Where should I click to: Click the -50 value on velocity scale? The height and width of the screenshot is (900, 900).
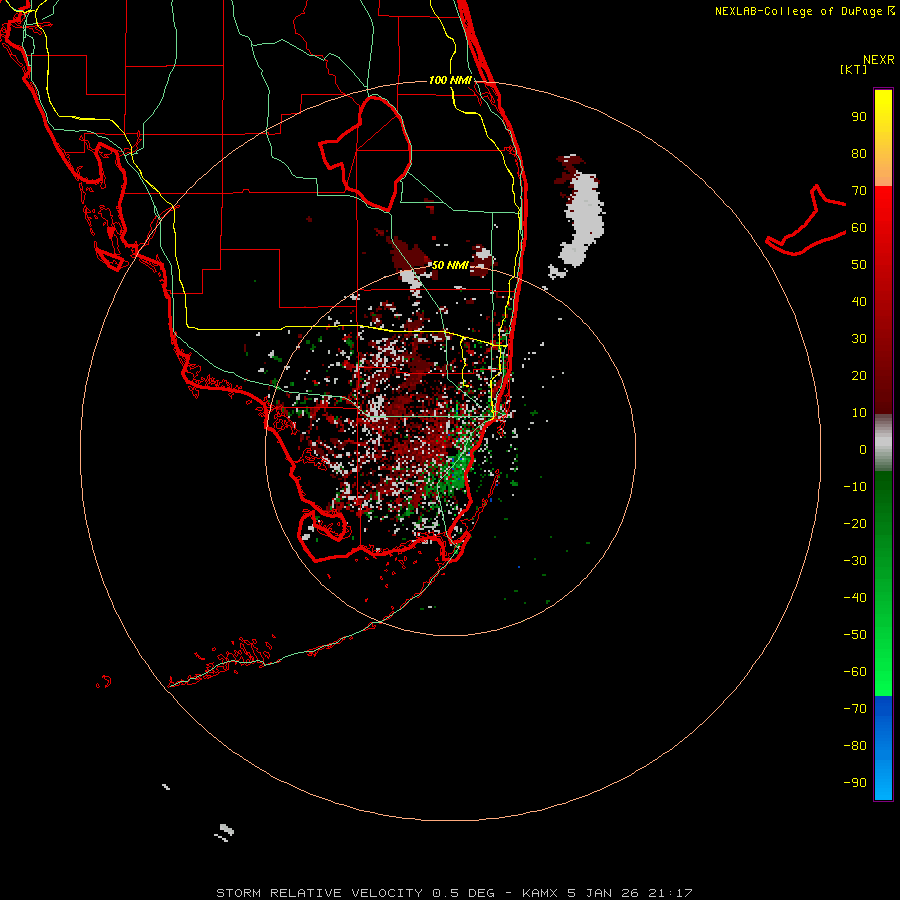point(855,635)
